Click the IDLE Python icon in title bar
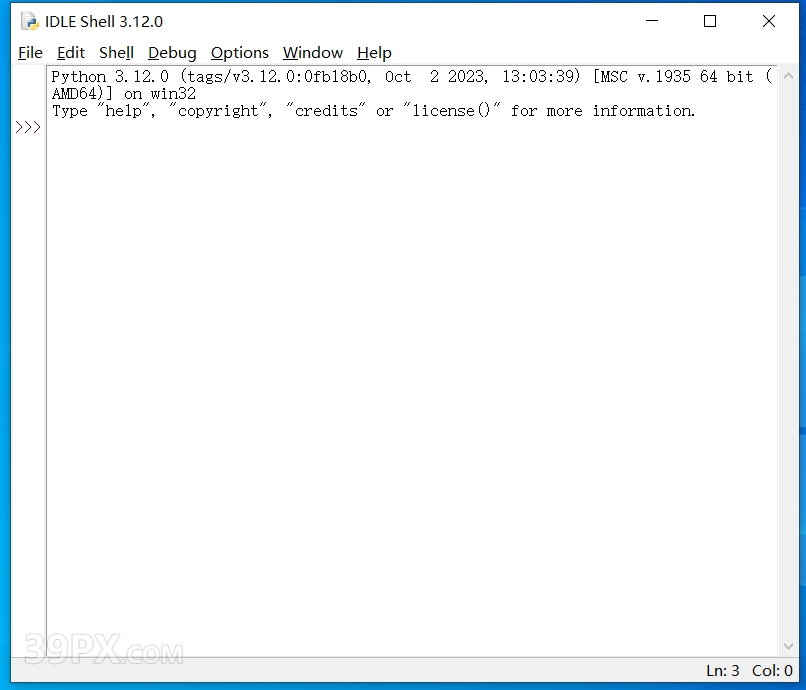Image resolution: width=806 pixels, height=690 pixels. [x=30, y=22]
